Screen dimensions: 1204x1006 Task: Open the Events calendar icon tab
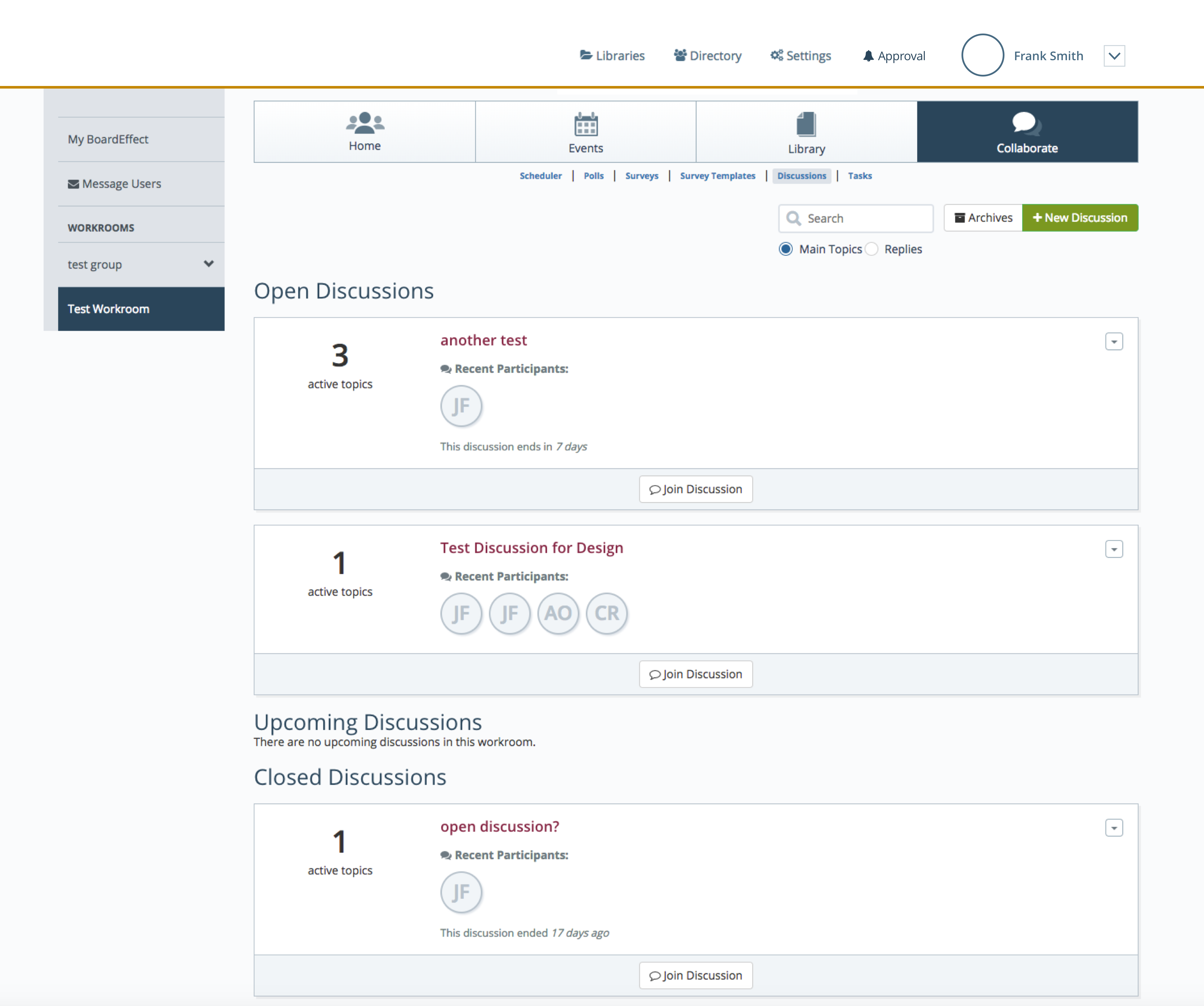click(585, 124)
